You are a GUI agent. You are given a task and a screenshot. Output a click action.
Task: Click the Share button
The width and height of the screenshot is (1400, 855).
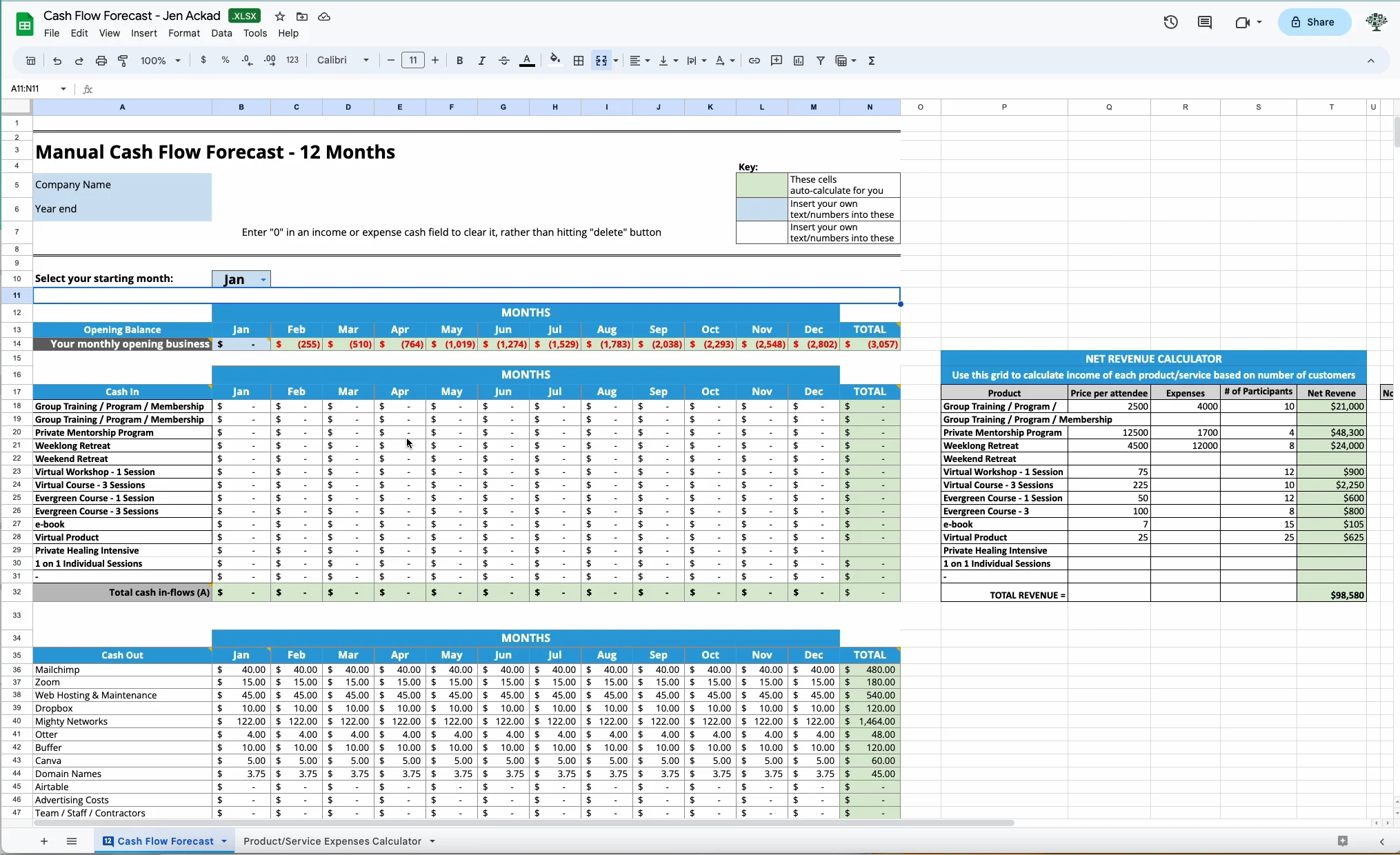[x=1314, y=22]
